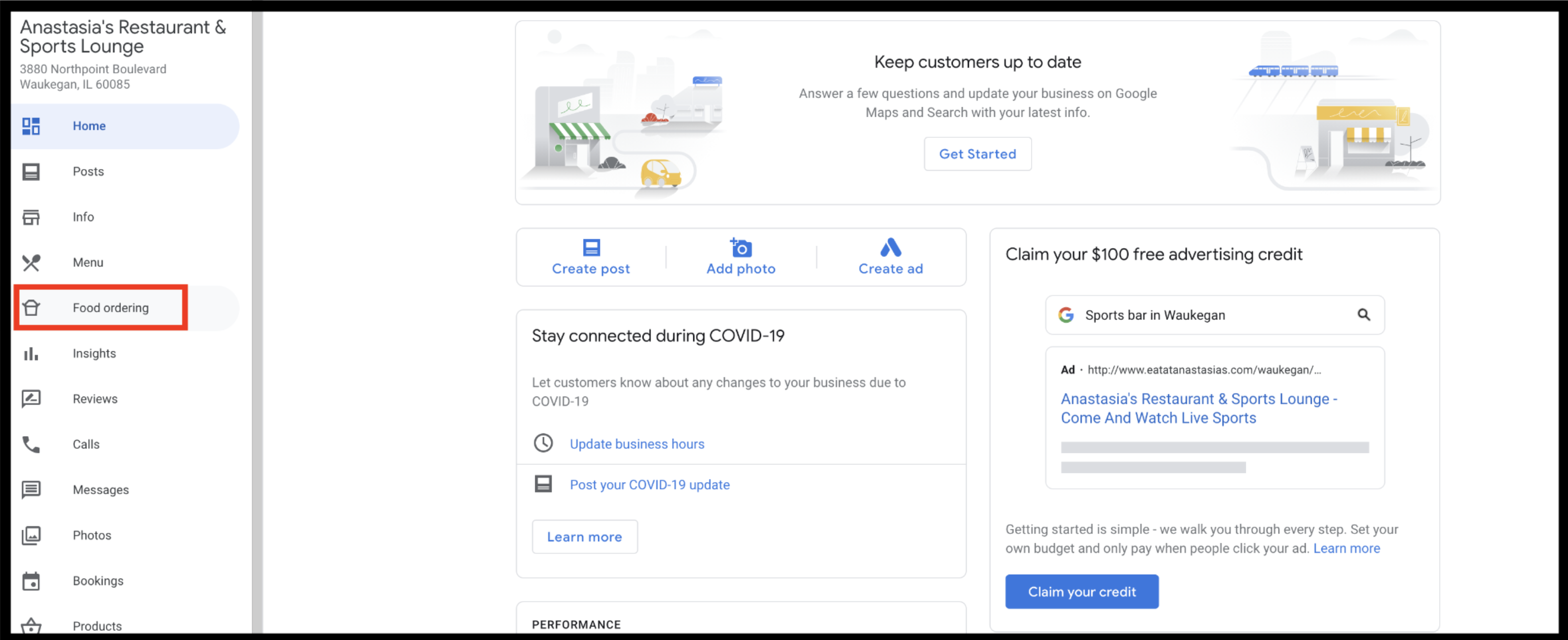Open the Reviews section
Screen dimensions: 1568x640
125,399
